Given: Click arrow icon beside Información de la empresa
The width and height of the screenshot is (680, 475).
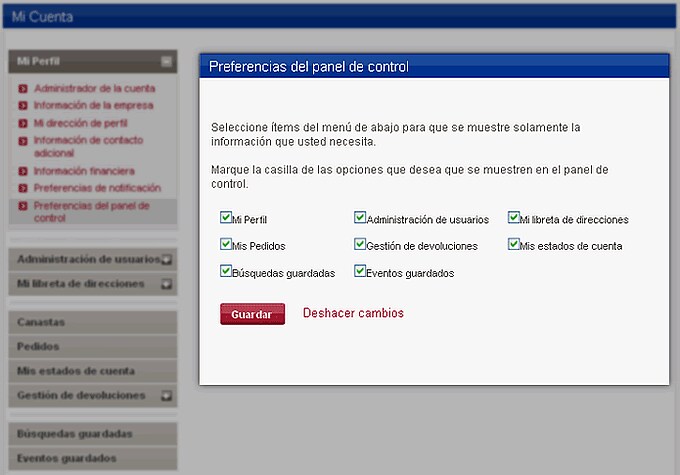Looking at the screenshot, I should point(23,105).
